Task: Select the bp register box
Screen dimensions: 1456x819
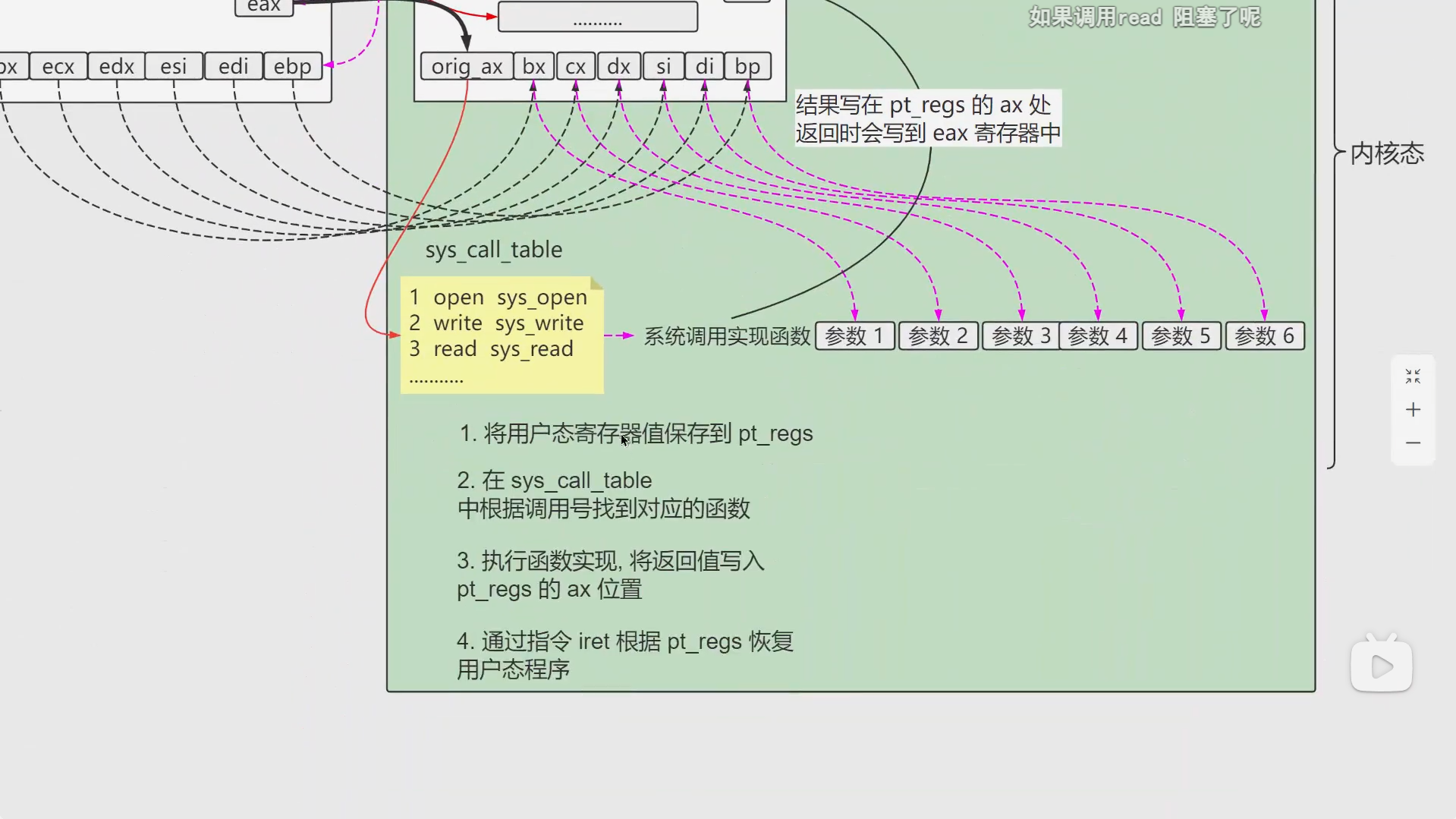Action: tap(747, 66)
